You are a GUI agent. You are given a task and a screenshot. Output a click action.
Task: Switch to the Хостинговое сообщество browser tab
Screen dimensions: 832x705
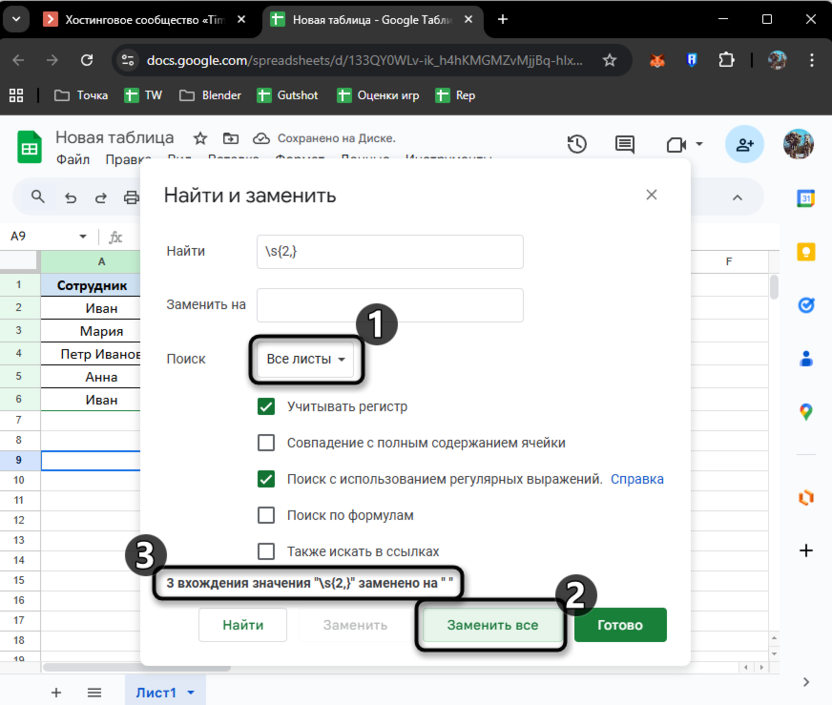(142, 19)
